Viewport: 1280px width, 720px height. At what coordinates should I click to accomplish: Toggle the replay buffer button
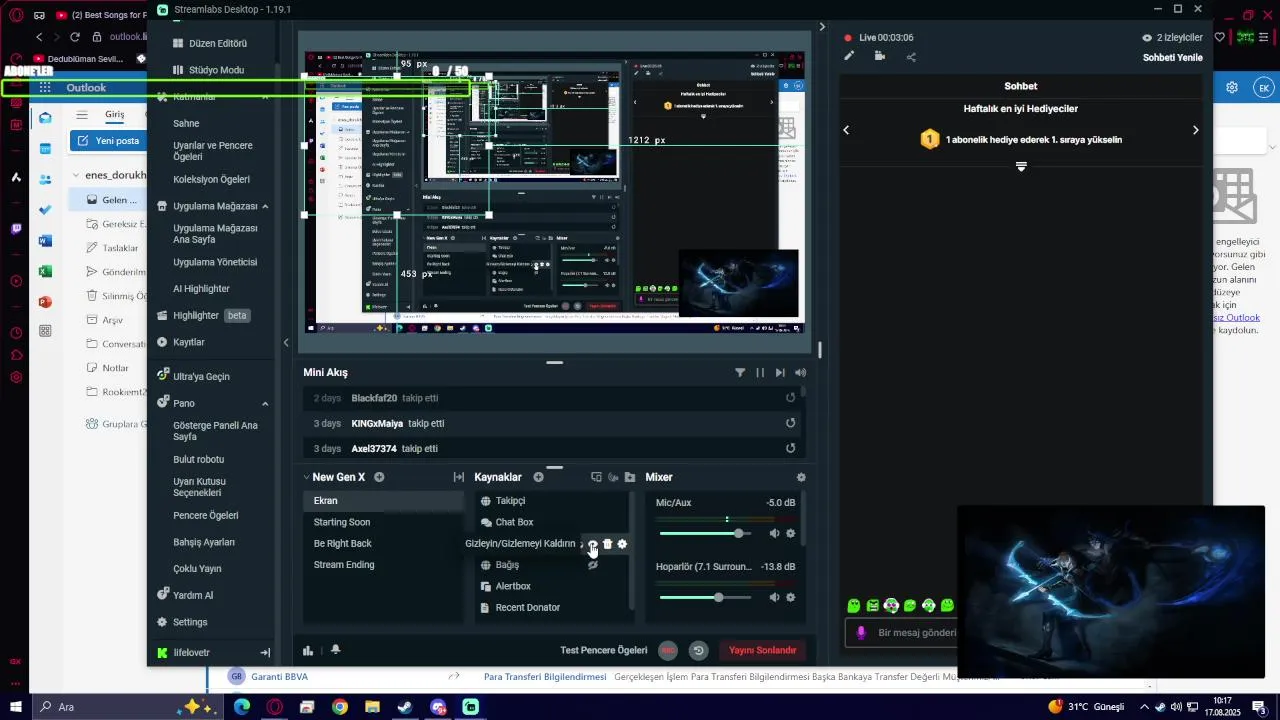point(698,650)
